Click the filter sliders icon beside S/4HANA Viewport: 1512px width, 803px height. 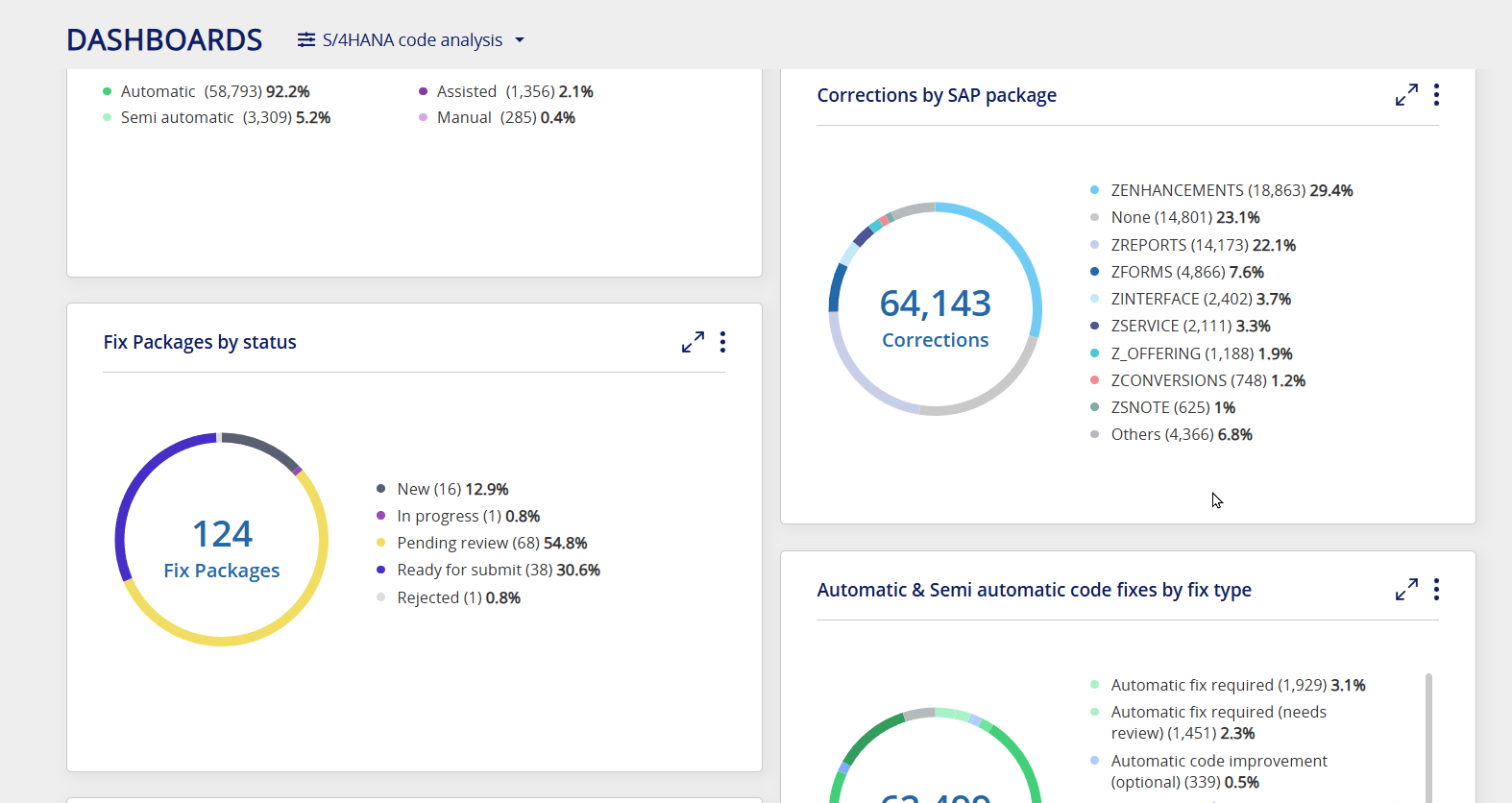coord(306,39)
